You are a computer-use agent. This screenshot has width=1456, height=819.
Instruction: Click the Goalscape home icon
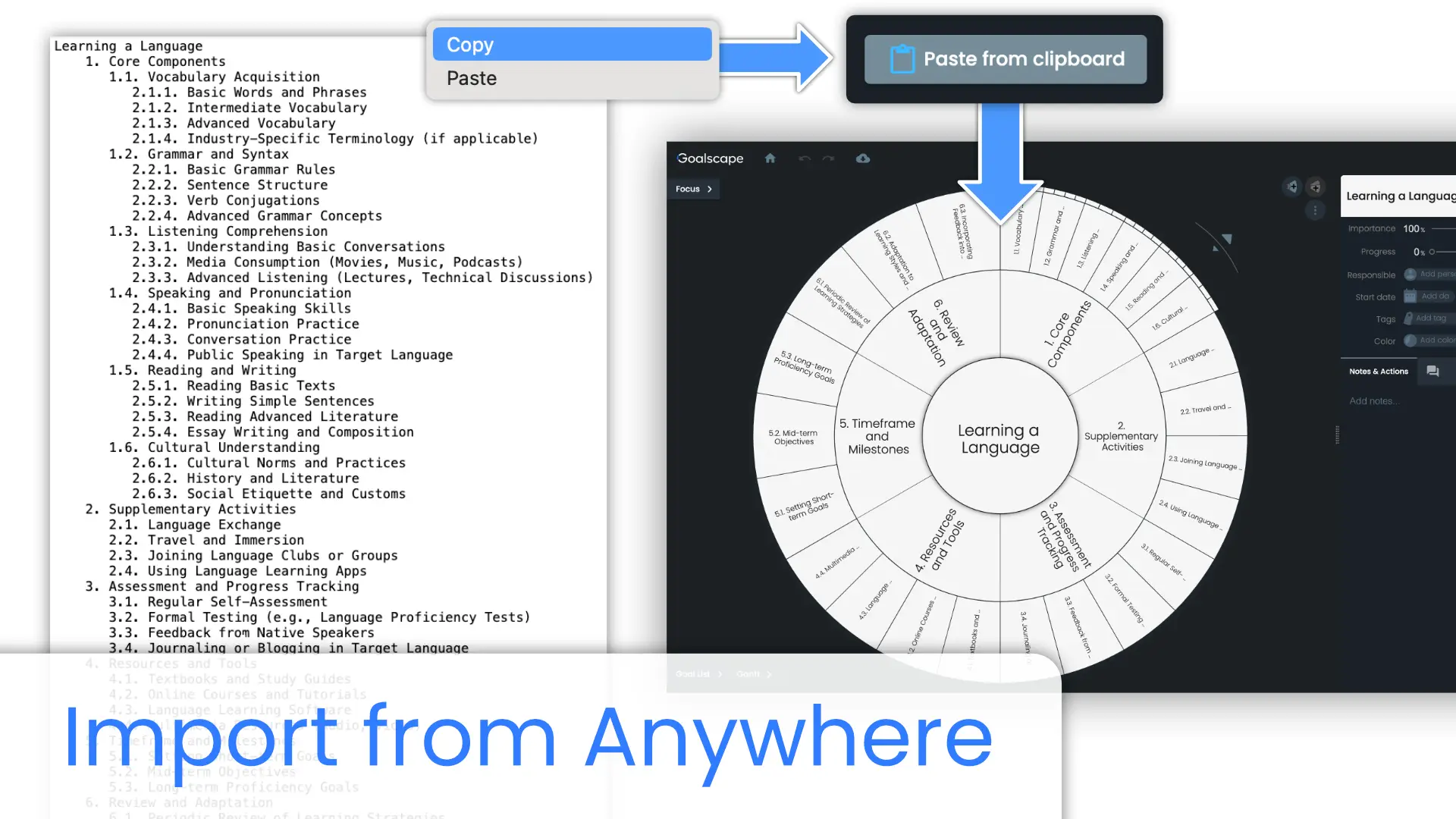(770, 158)
